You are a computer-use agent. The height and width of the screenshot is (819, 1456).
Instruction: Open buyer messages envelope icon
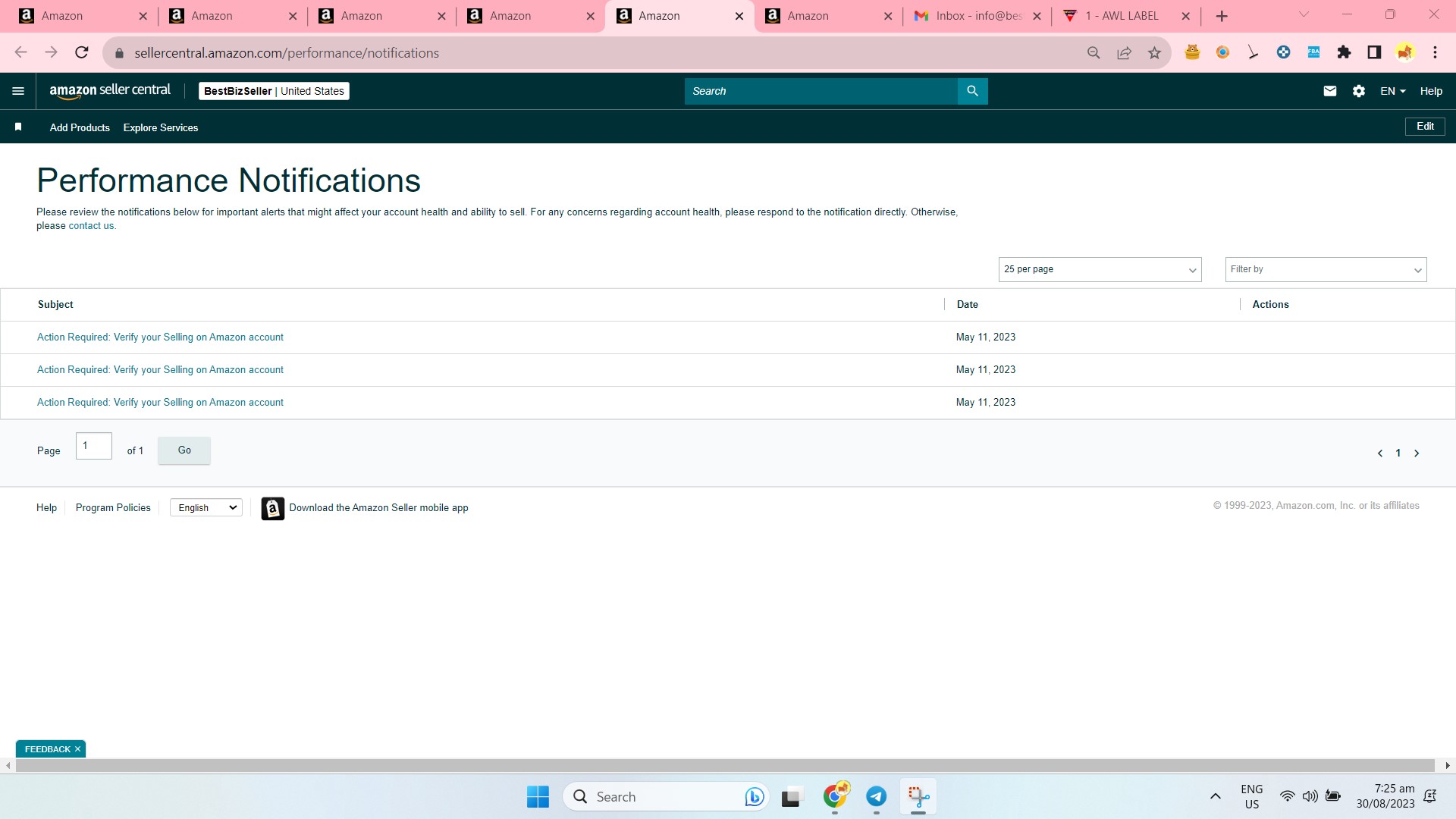[x=1329, y=91]
